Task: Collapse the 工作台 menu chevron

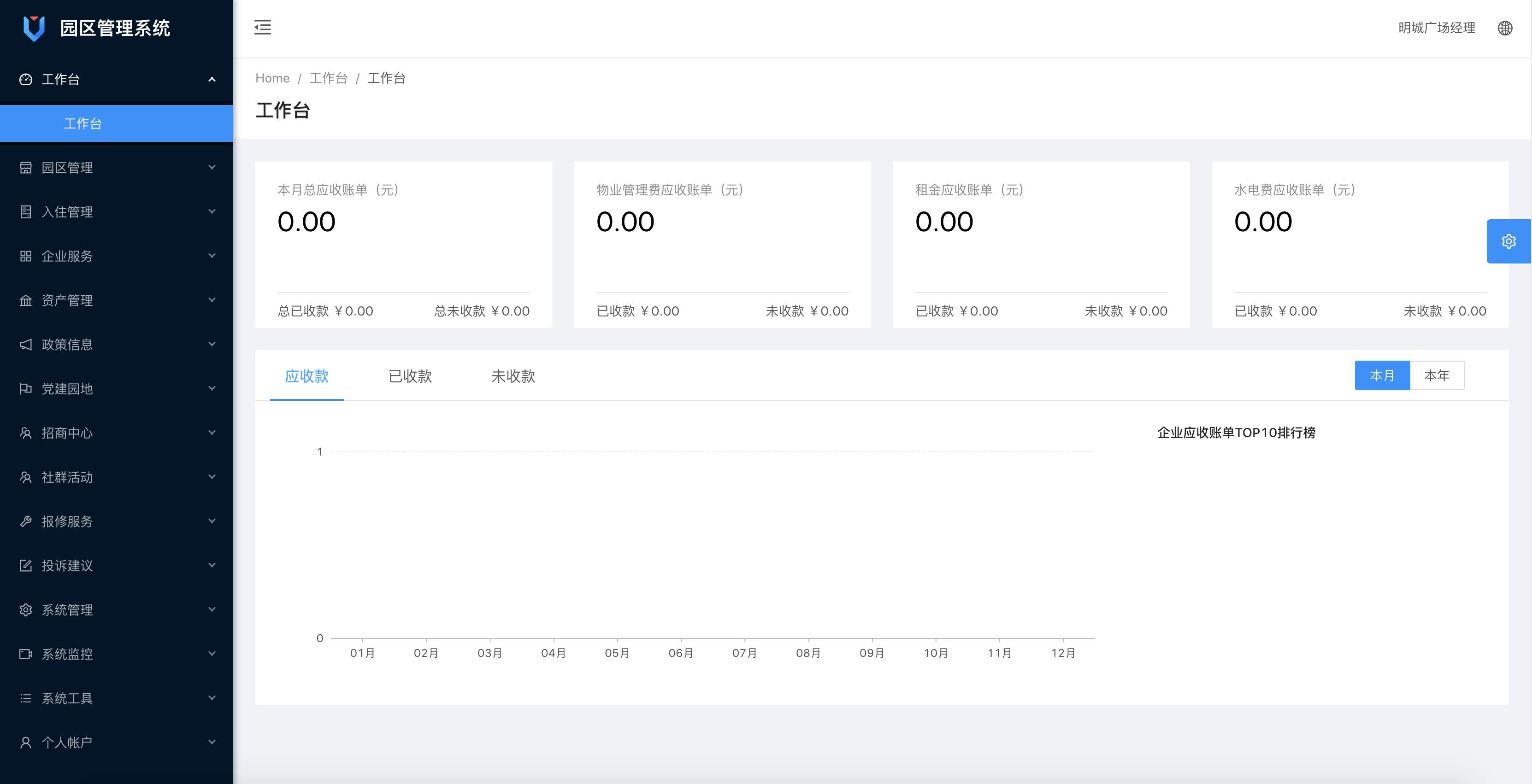Action: pos(212,79)
